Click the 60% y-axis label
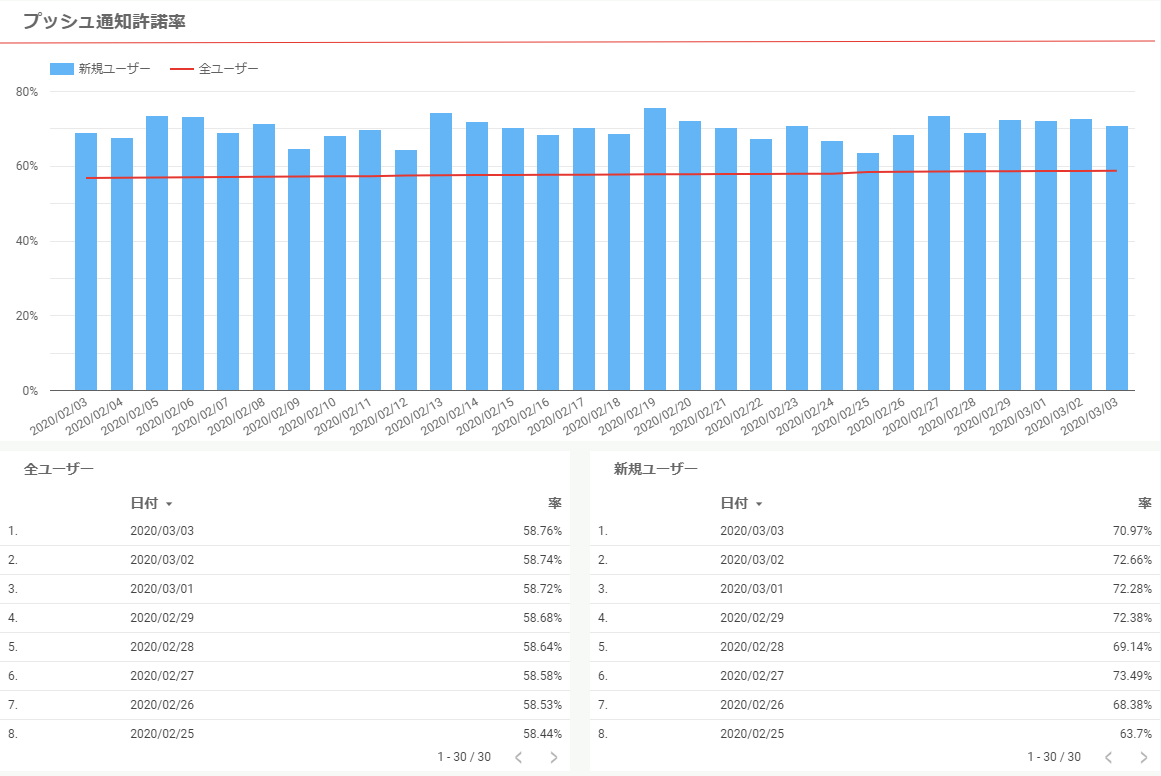 (x=27, y=166)
